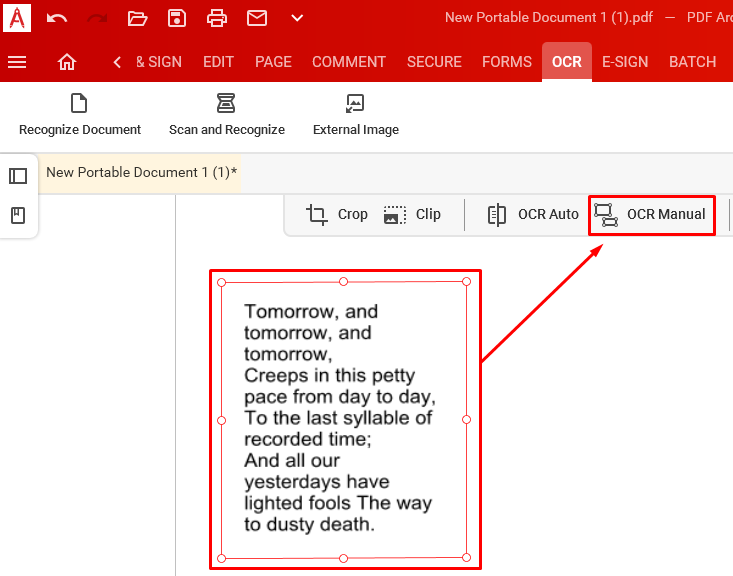Click the text "And all our"
733x576 pixels.
pos(292,461)
